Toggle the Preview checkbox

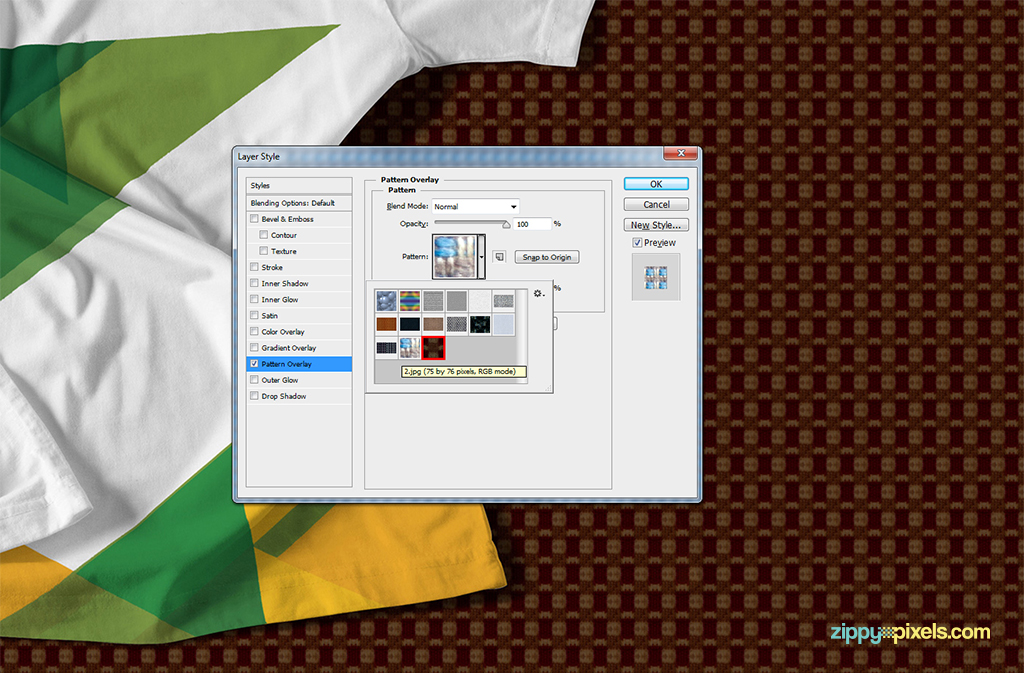point(637,243)
